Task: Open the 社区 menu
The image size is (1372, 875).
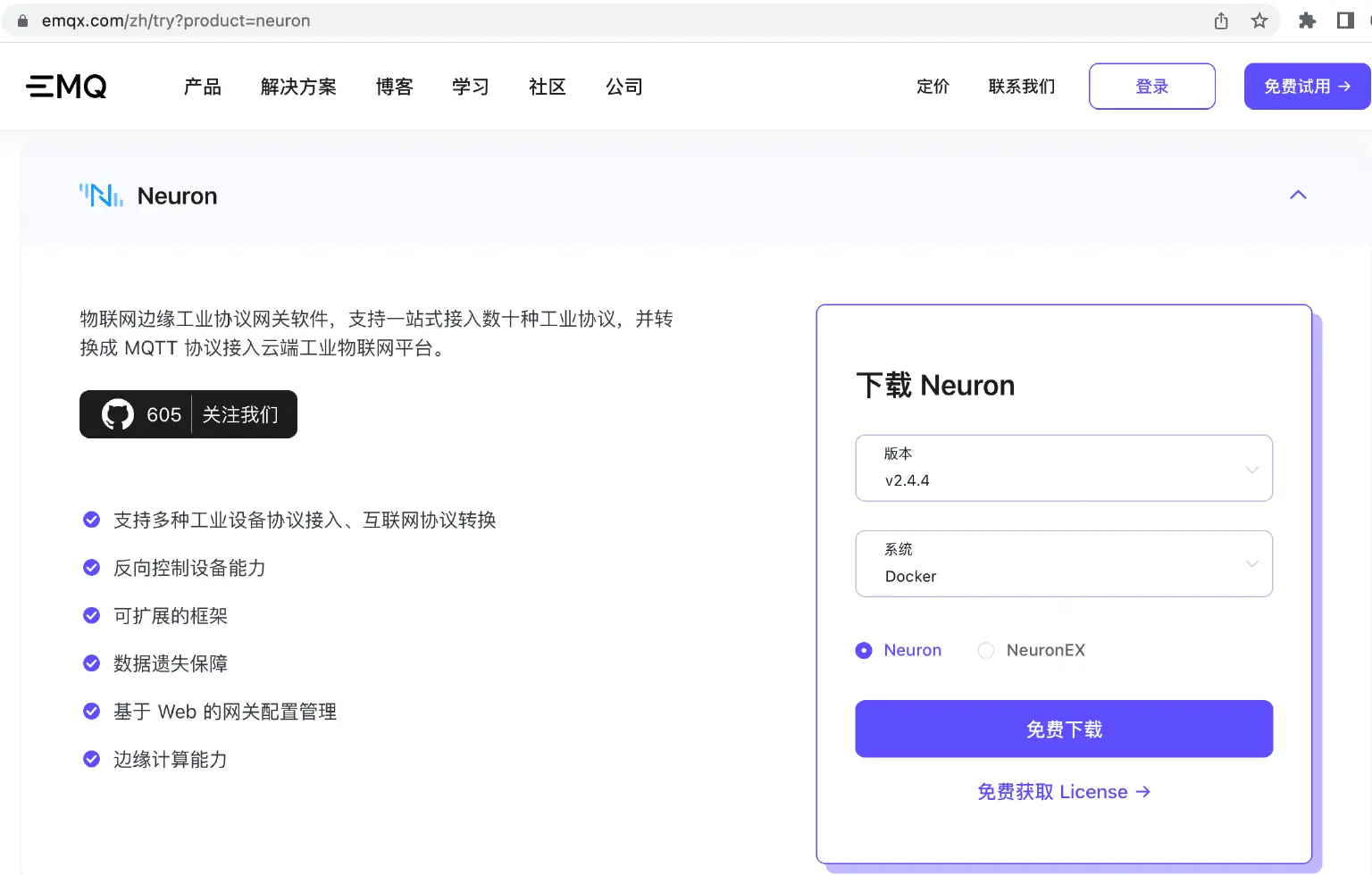Action: [x=548, y=87]
